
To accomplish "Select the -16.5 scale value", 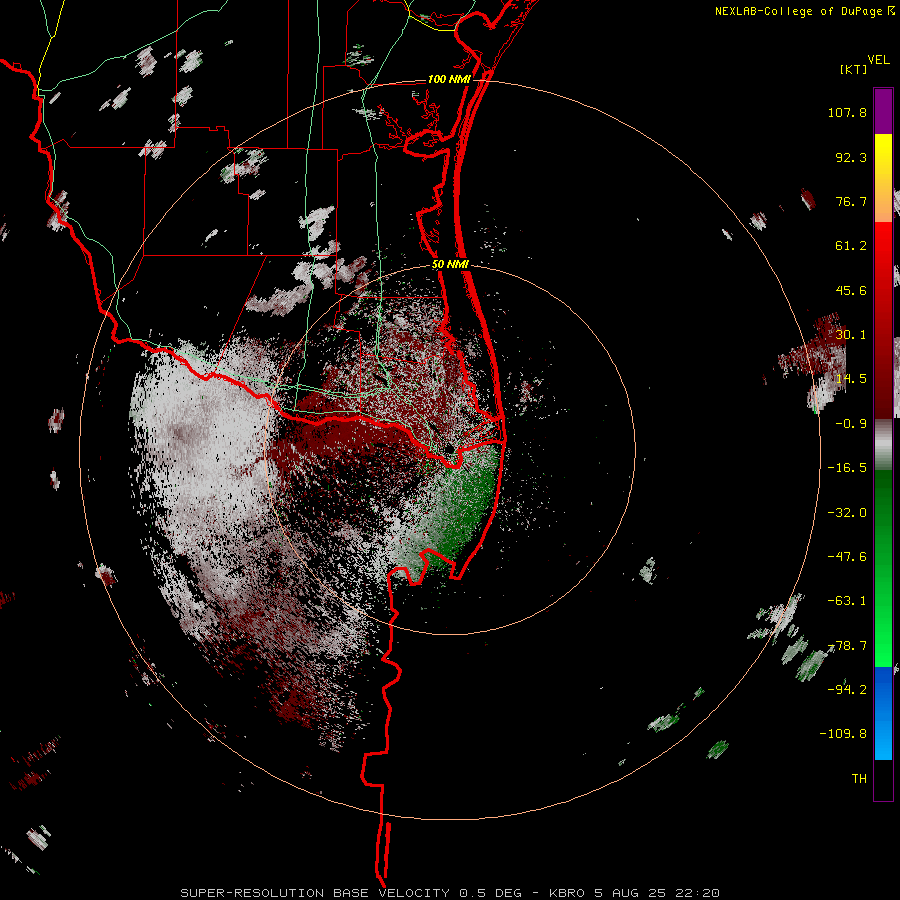I will (847, 468).
